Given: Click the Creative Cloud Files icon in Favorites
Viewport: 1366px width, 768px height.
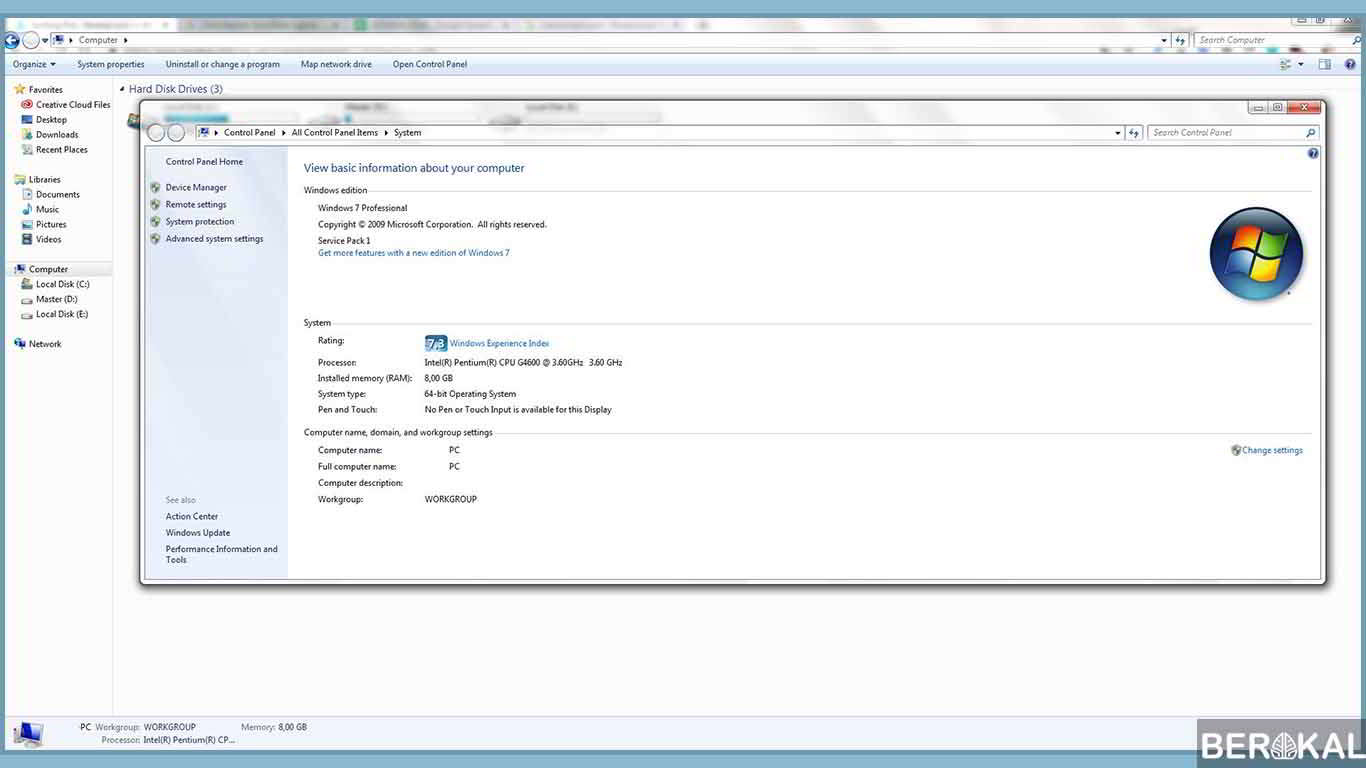Looking at the screenshot, I should [28, 104].
